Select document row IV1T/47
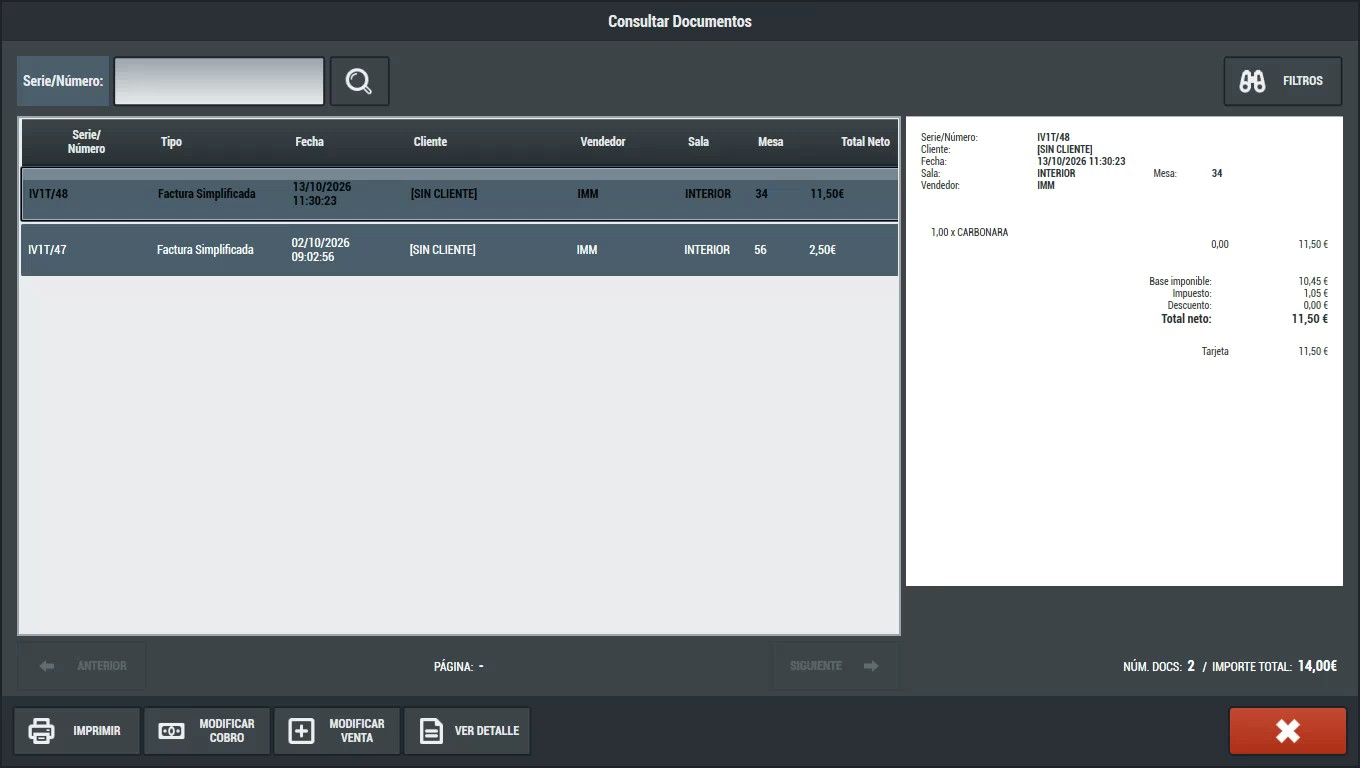 click(x=459, y=250)
